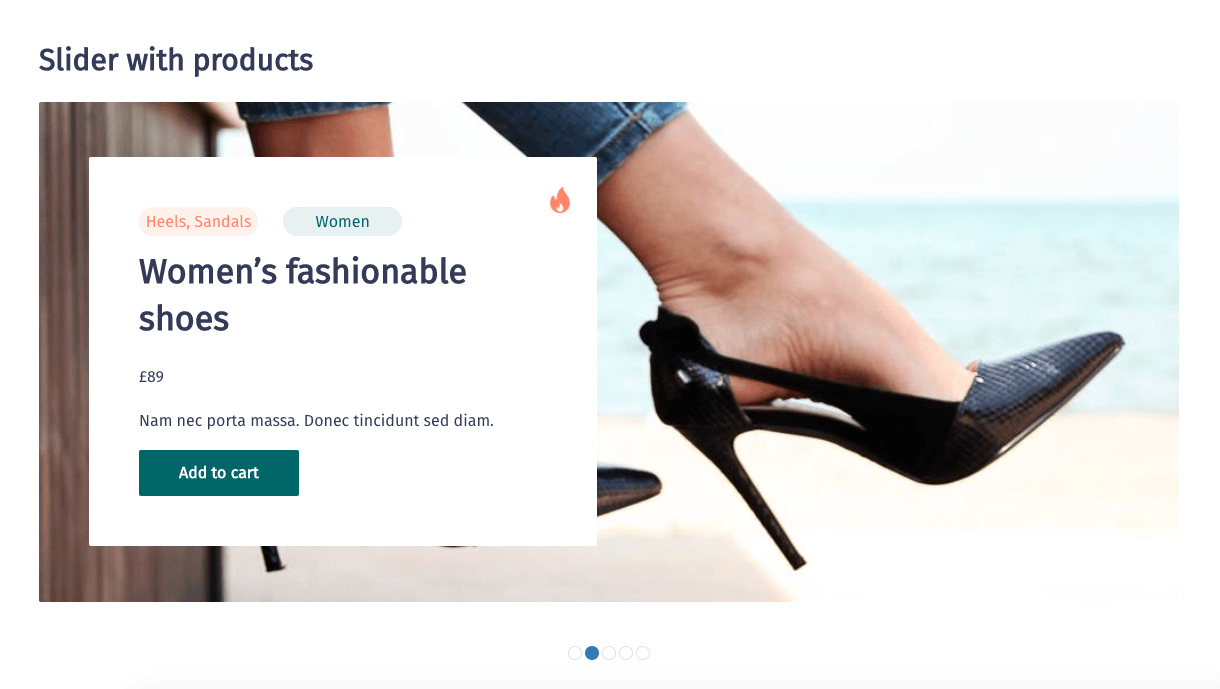Select the active second slide dot
The image size is (1220, 689).
592,653
